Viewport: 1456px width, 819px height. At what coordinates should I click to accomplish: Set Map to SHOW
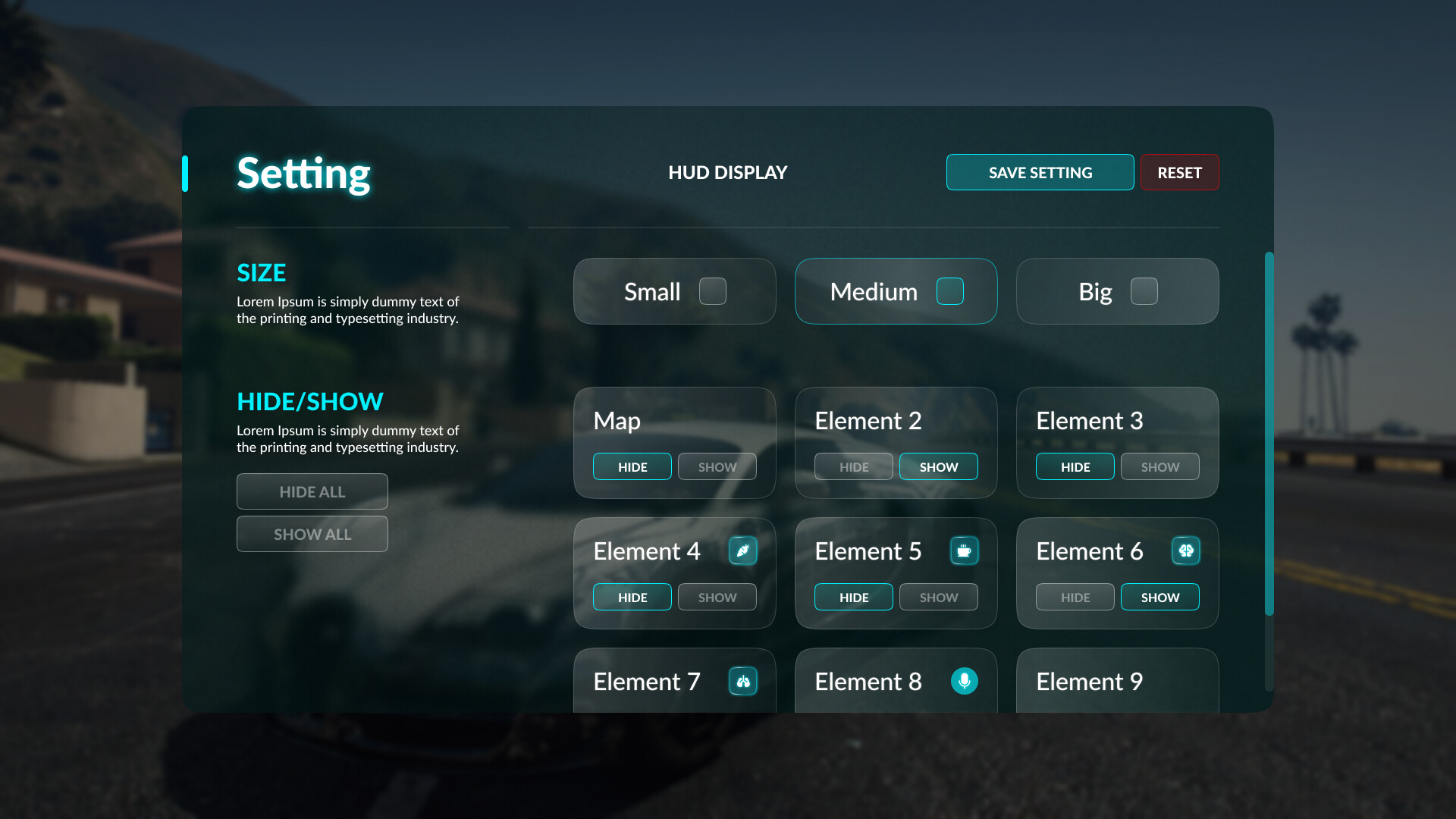tap(717, 466)
